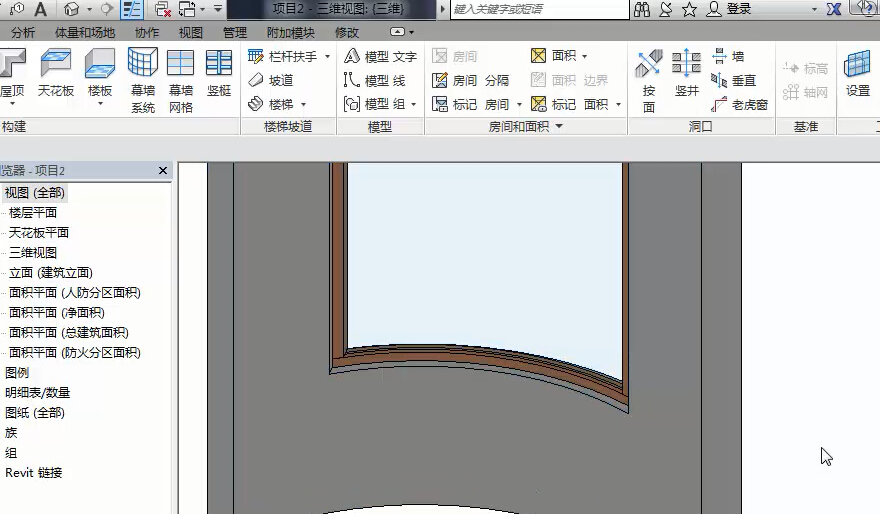Select the 天花板 (Ceiling) tool
Viewport: 880px width, 514px height.
pyautogui.click(x=56, y=73)
